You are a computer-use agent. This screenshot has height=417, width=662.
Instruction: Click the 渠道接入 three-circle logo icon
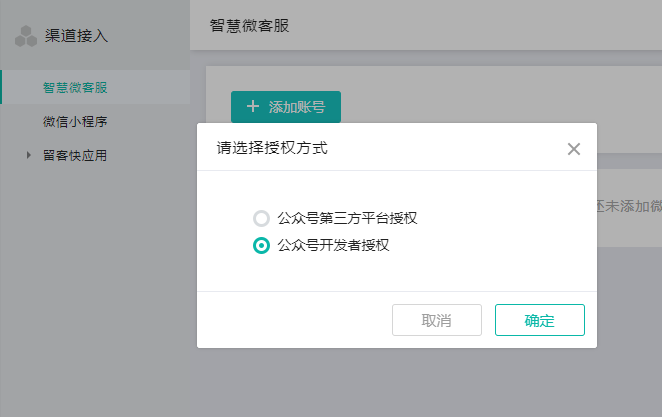(x=25, y=36)
